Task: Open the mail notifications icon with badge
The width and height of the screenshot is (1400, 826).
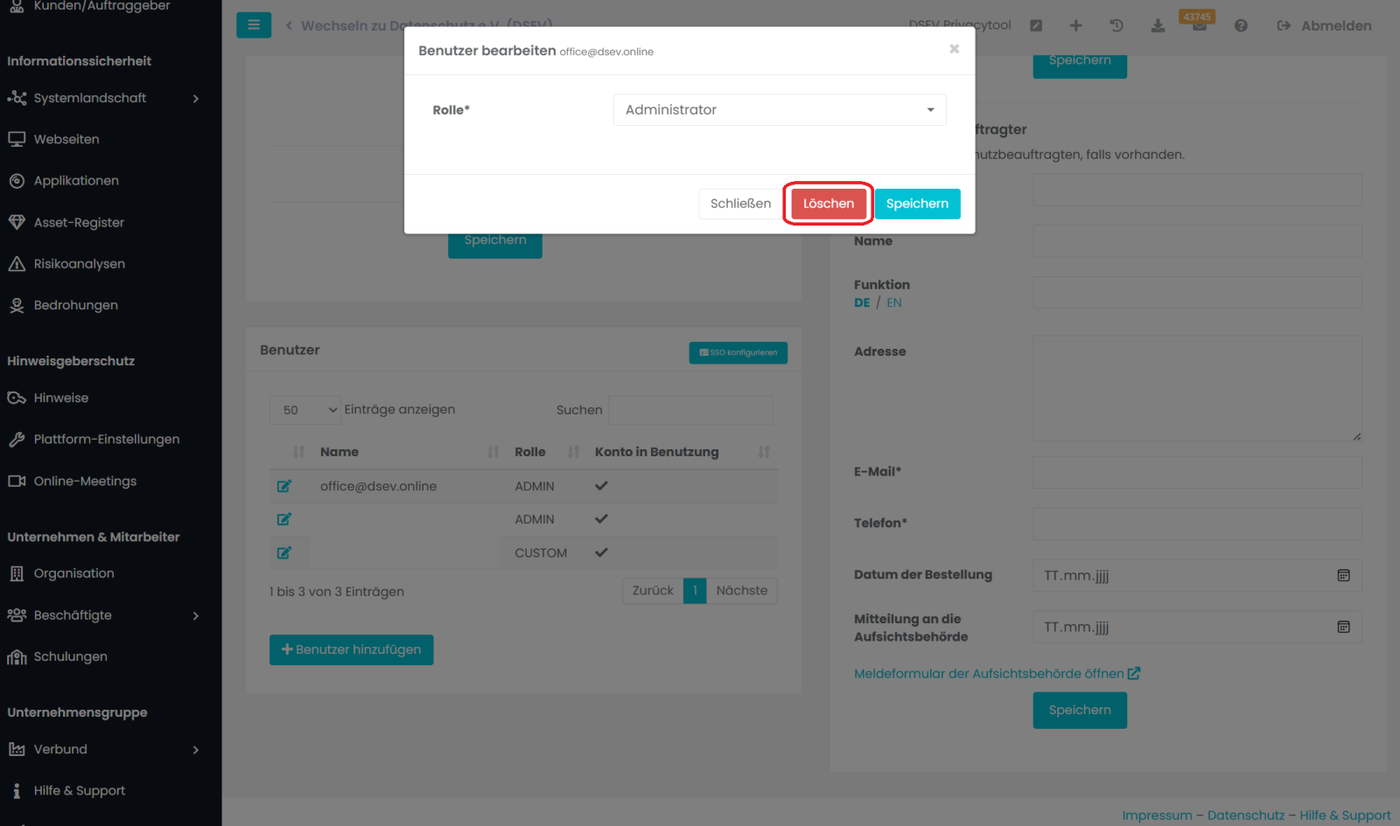Action: [1198, 25]
